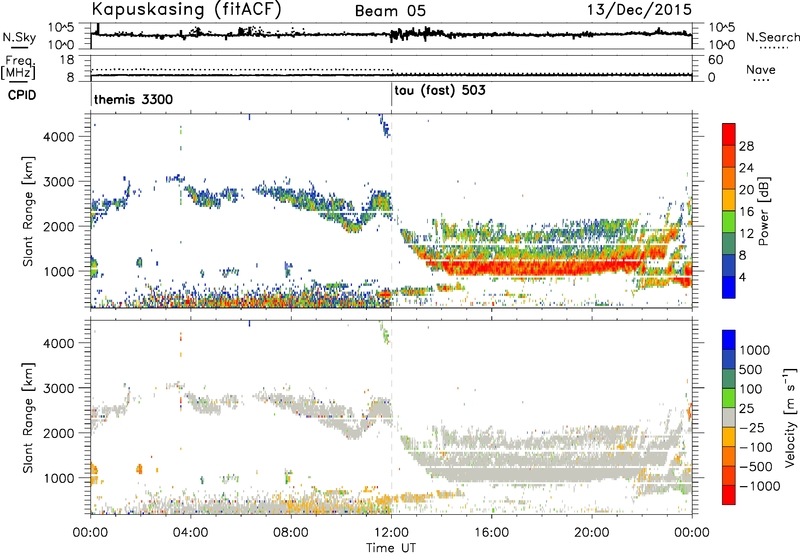The image size is (800, 554).
Task: Click the date '13/Dec/2015'
Action: point(639,10)
